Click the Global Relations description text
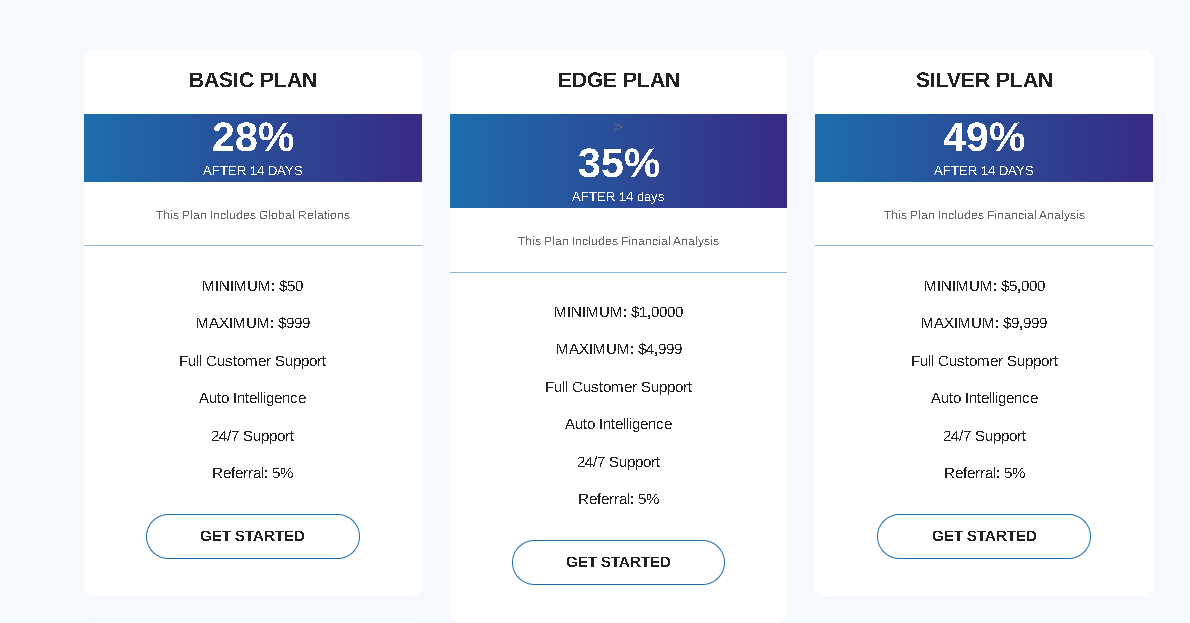The image size is (1190, 623). coord(252,215)
